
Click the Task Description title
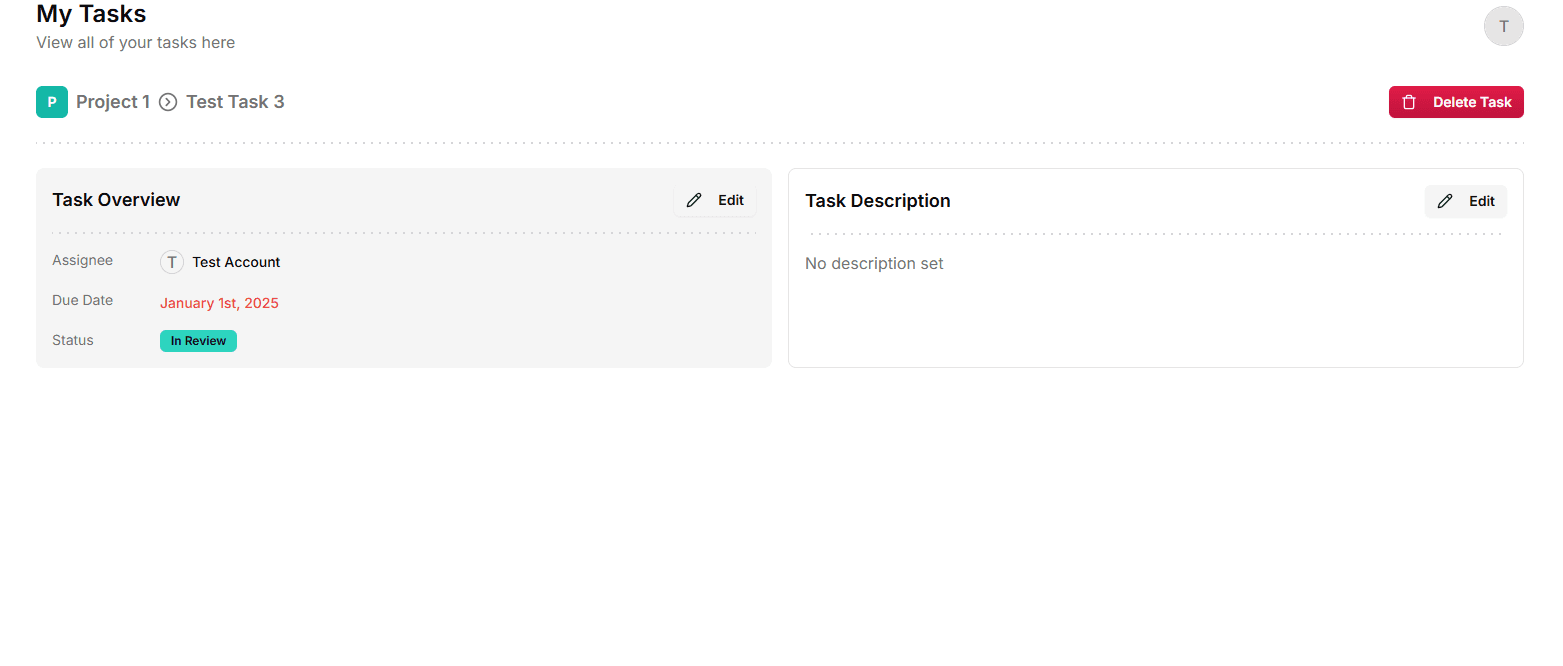click(x=878, y=201)
